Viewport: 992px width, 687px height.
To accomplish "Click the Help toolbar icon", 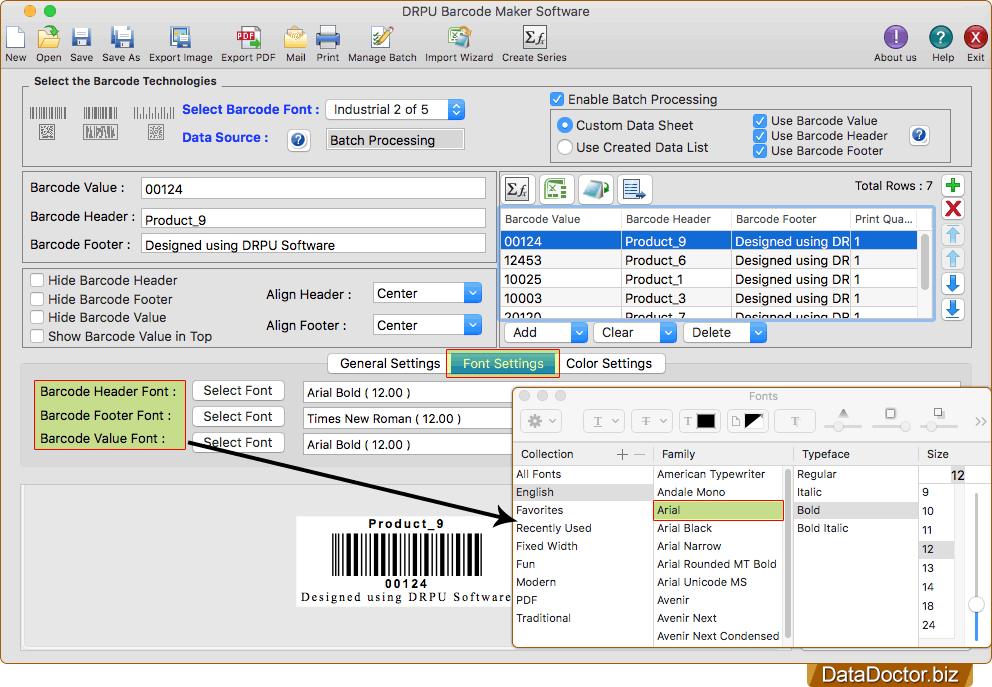I will (x=941, y=38).
